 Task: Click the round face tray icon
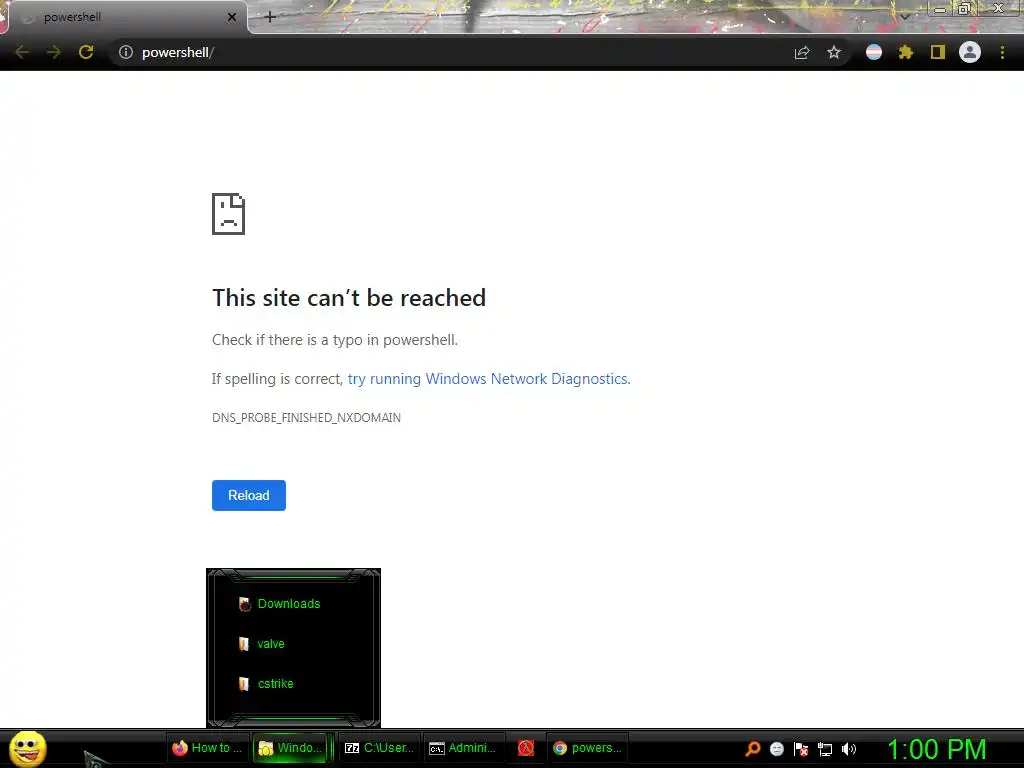(x=776, y=749)
